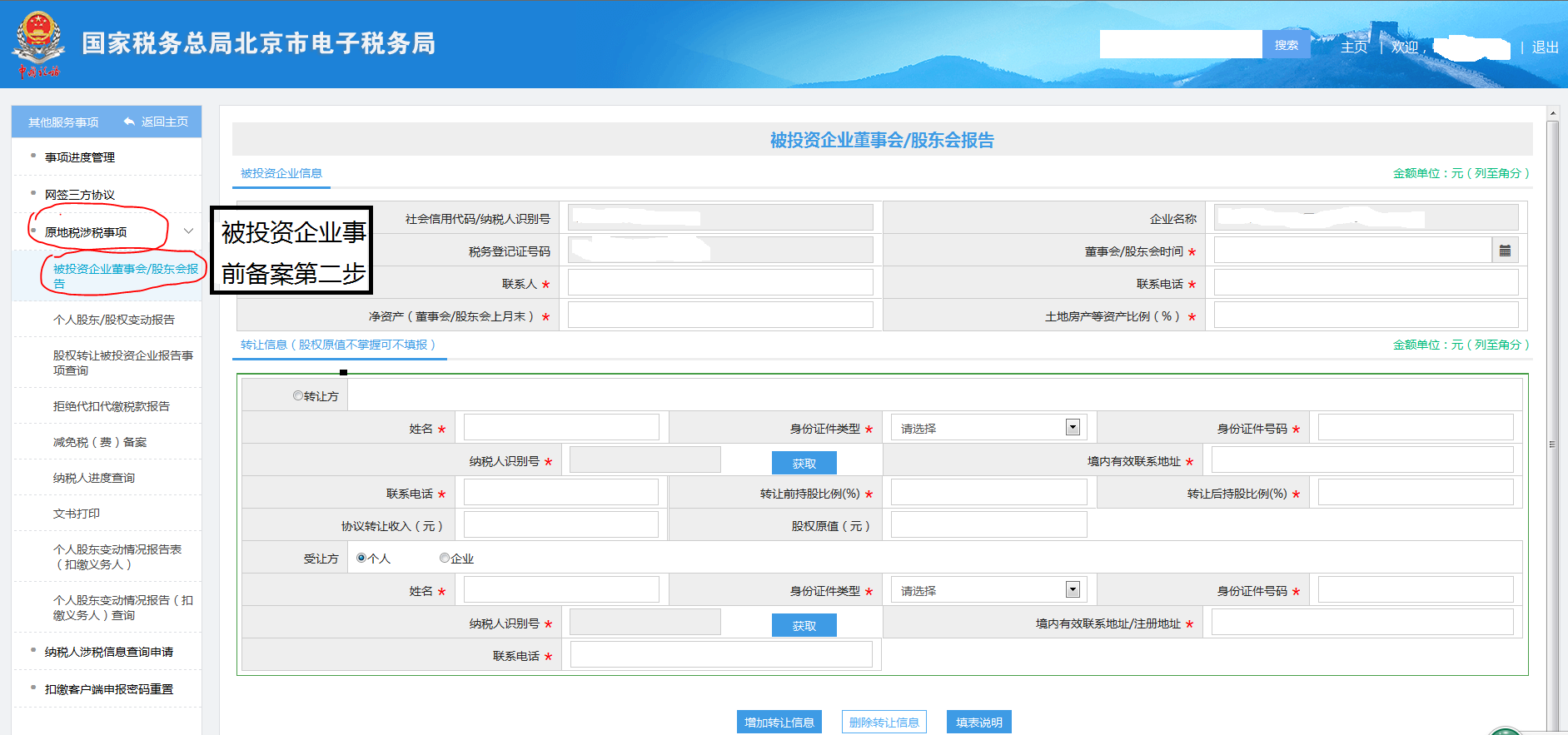Click the 转让方 姓名 input field
This screenshot has width=1568, height=735.
pos(561,428)
